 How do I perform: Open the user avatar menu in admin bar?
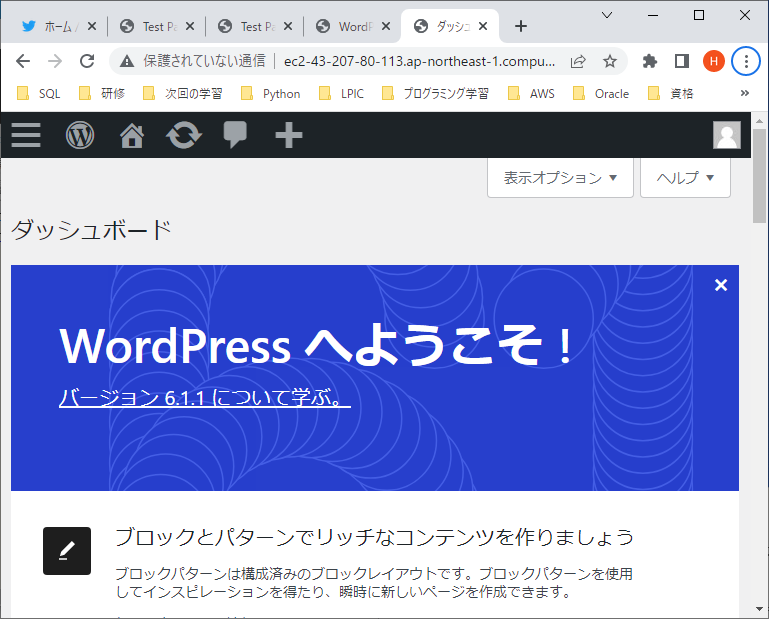tap(727, 135)
